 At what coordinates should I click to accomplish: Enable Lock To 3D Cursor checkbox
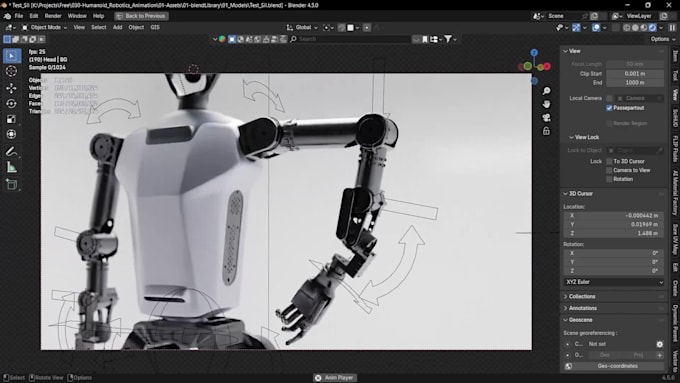click(609, 161)
